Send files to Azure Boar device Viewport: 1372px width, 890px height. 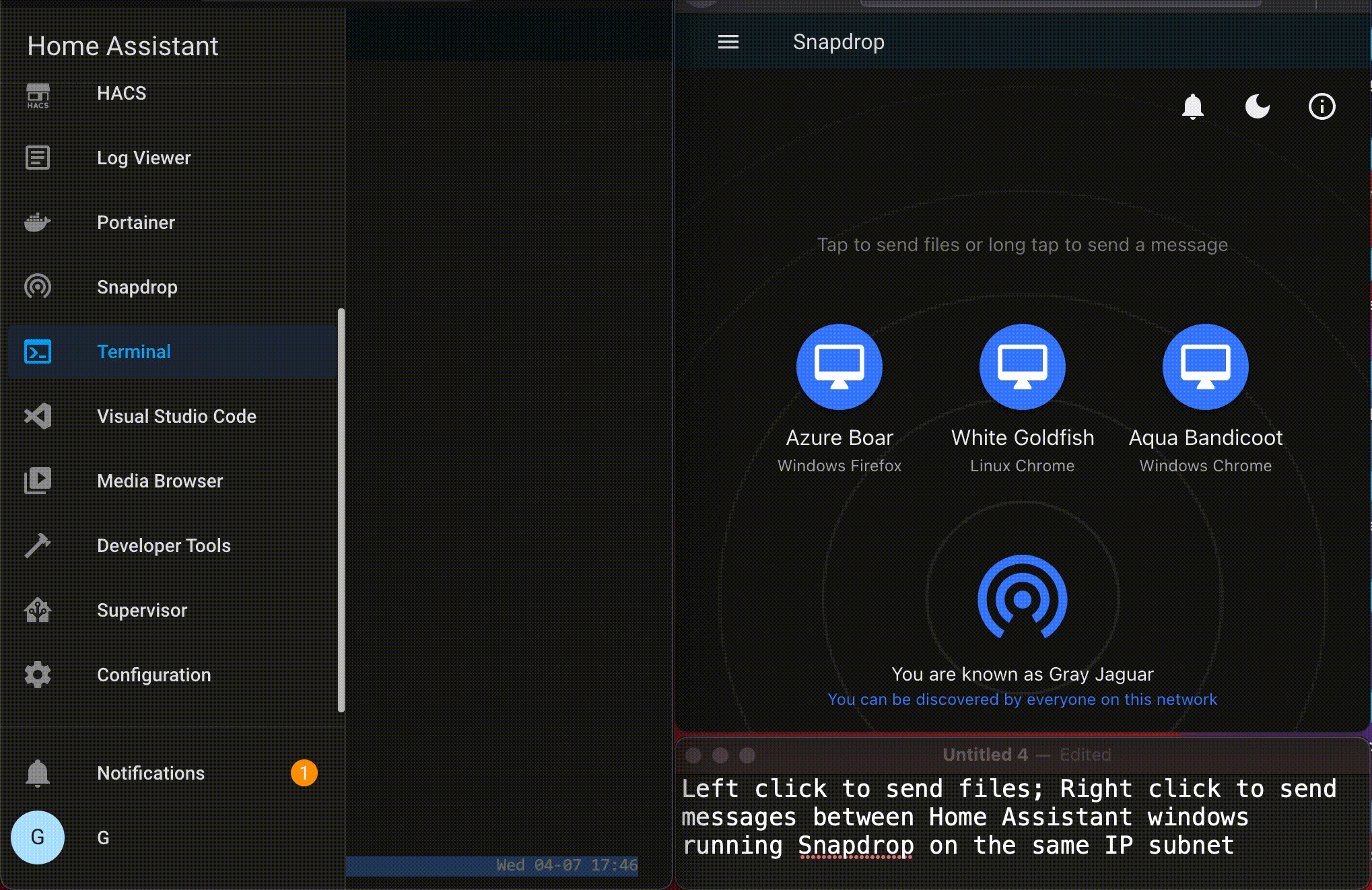pyautogui.click(x=839, y=367)
